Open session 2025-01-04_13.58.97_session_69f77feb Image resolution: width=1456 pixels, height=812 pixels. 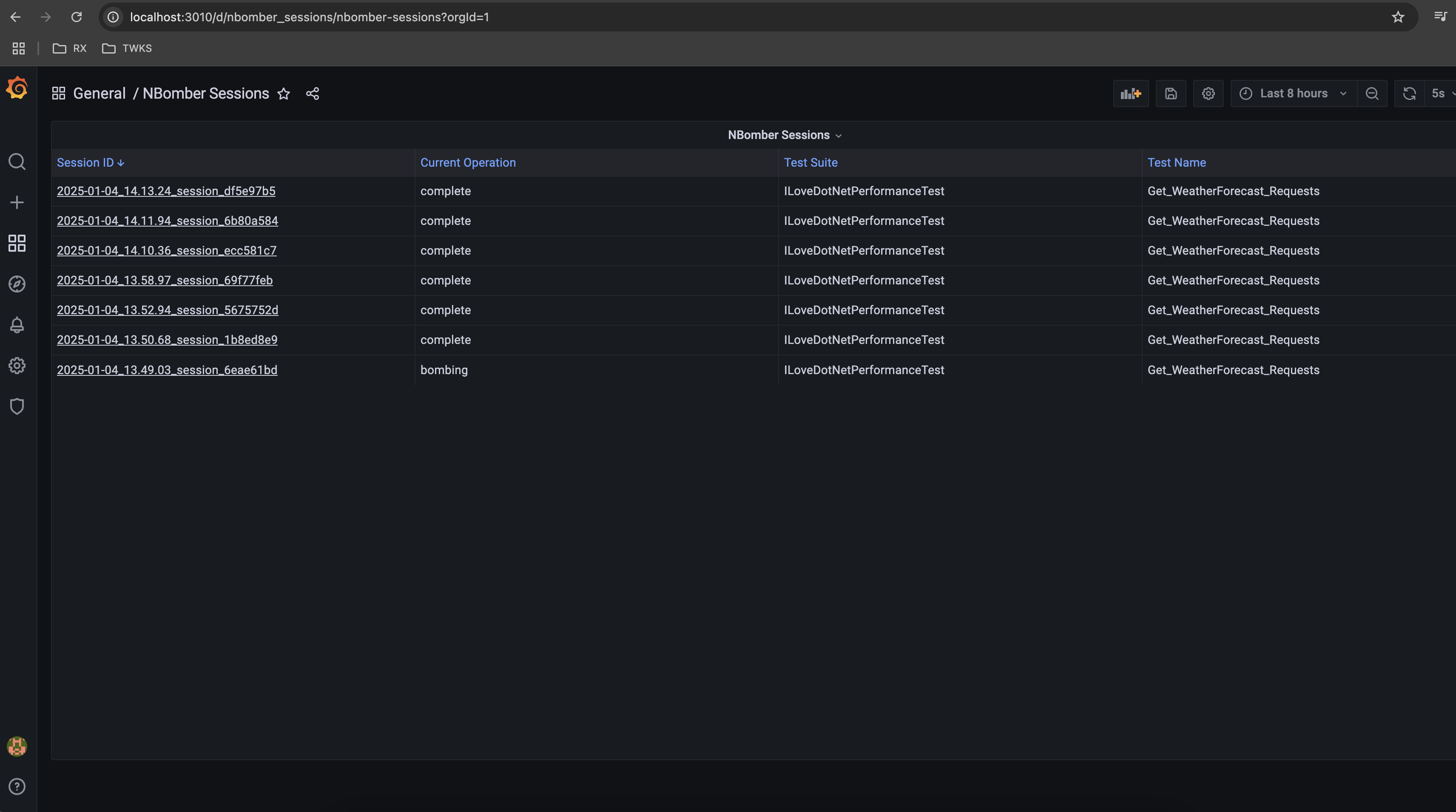click(165, 280)
